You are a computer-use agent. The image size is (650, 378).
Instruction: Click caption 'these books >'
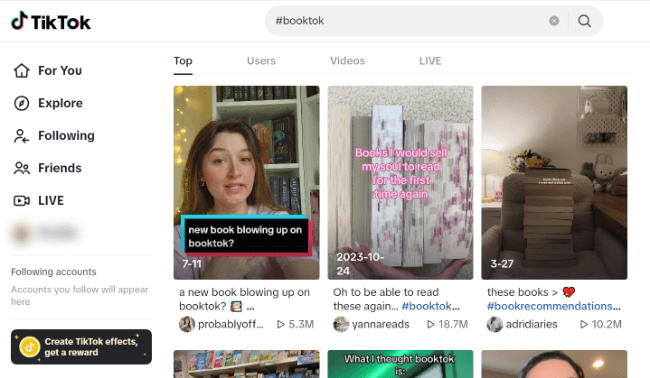click(x=522, y=292)
